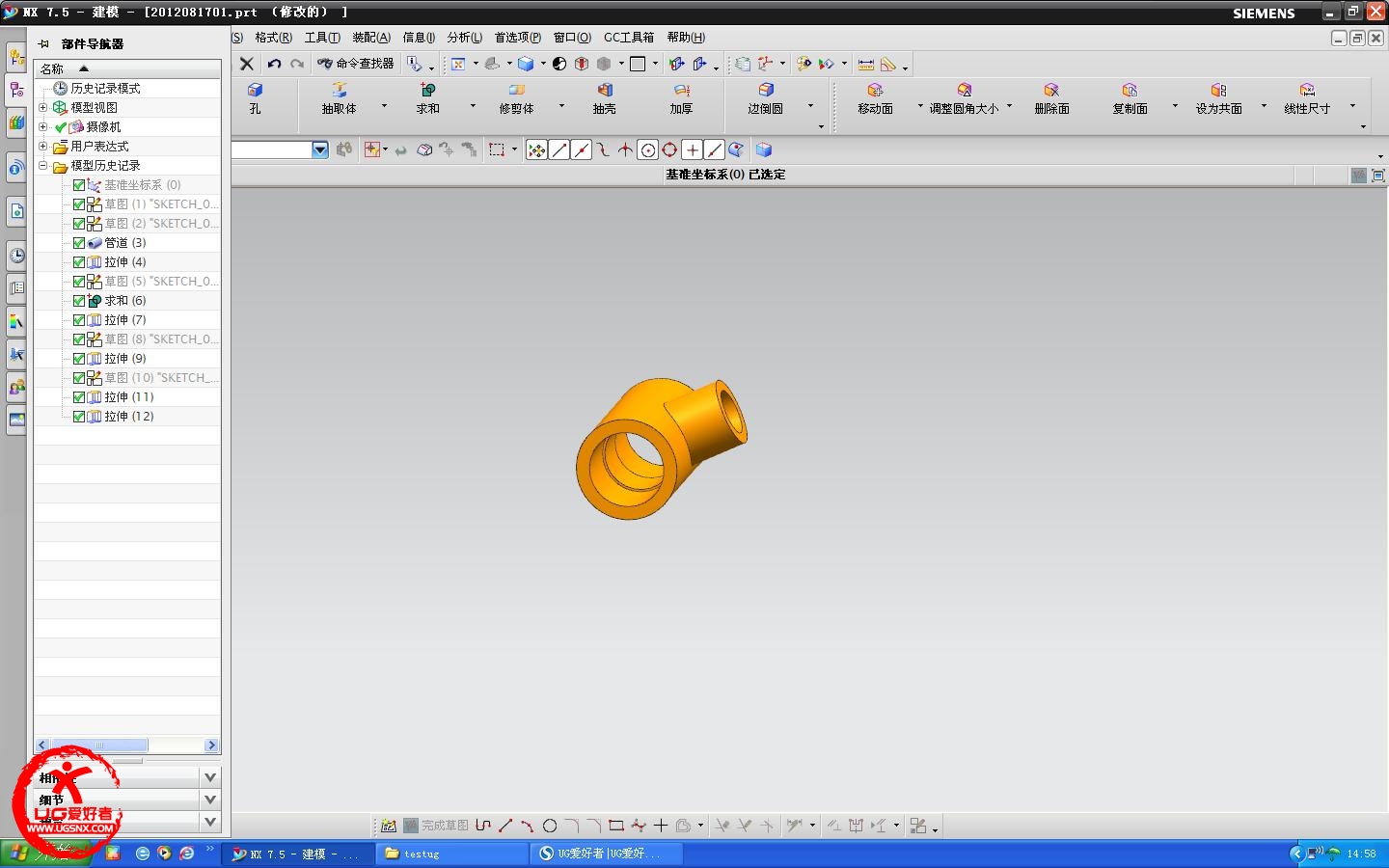Open the 分析(L) menu
Image resolution: width=1389 pixels, height=868 pixels.
pos(464,38)
